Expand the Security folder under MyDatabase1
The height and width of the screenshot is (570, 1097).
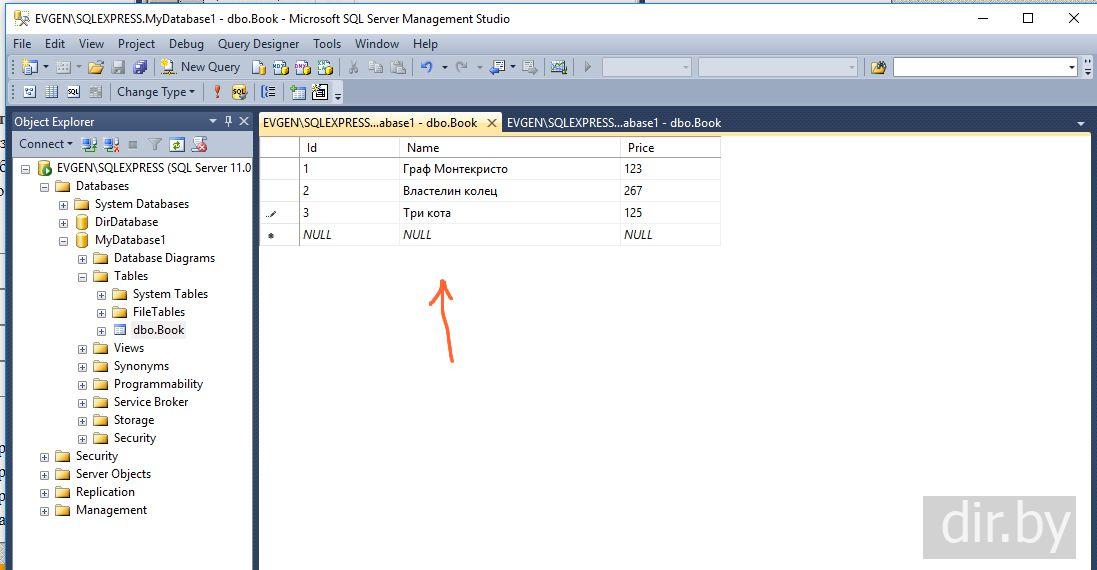82,438
